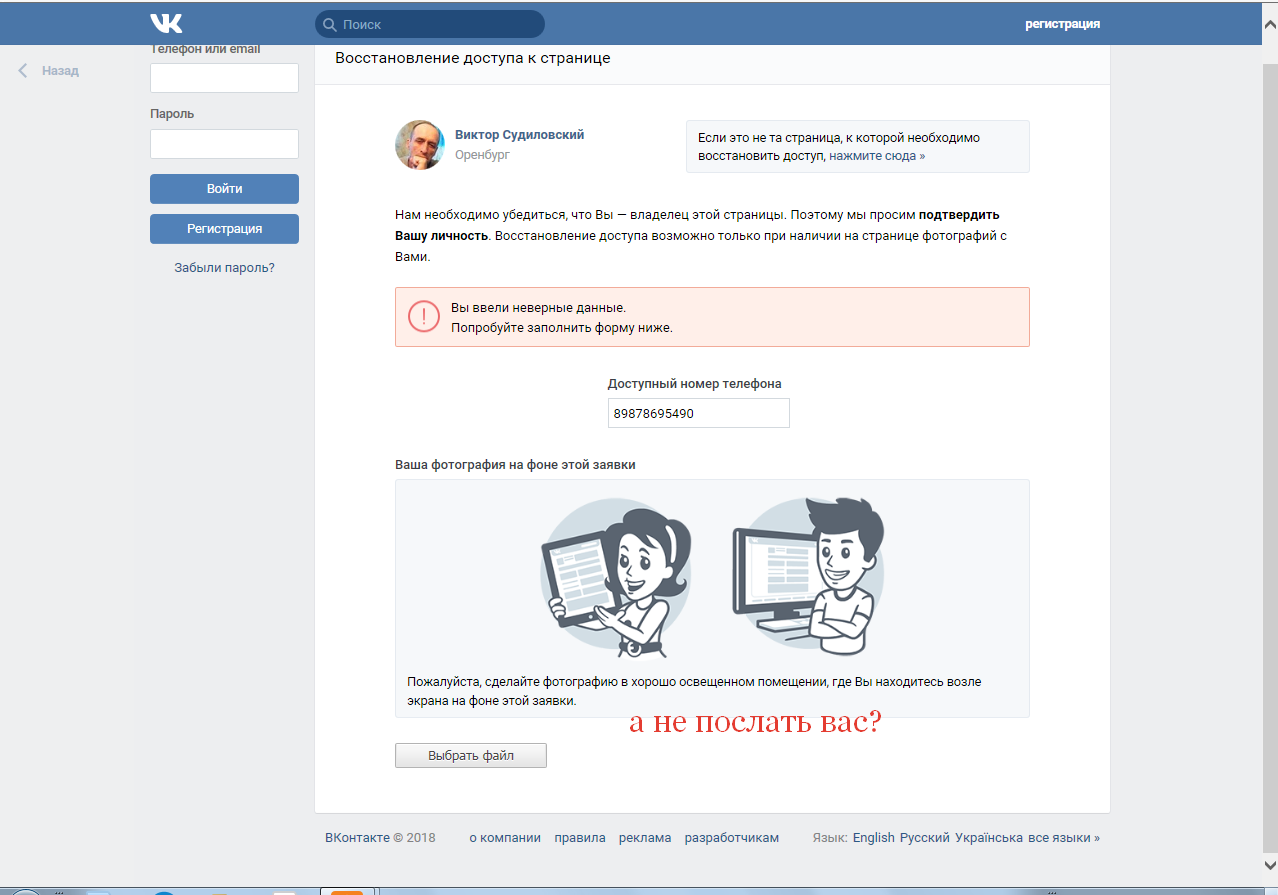Image resolution: width=1278 pixels, height=895 pixels.
Task: Open the разработчикам footer link
Action: click(x=732, y=838)
